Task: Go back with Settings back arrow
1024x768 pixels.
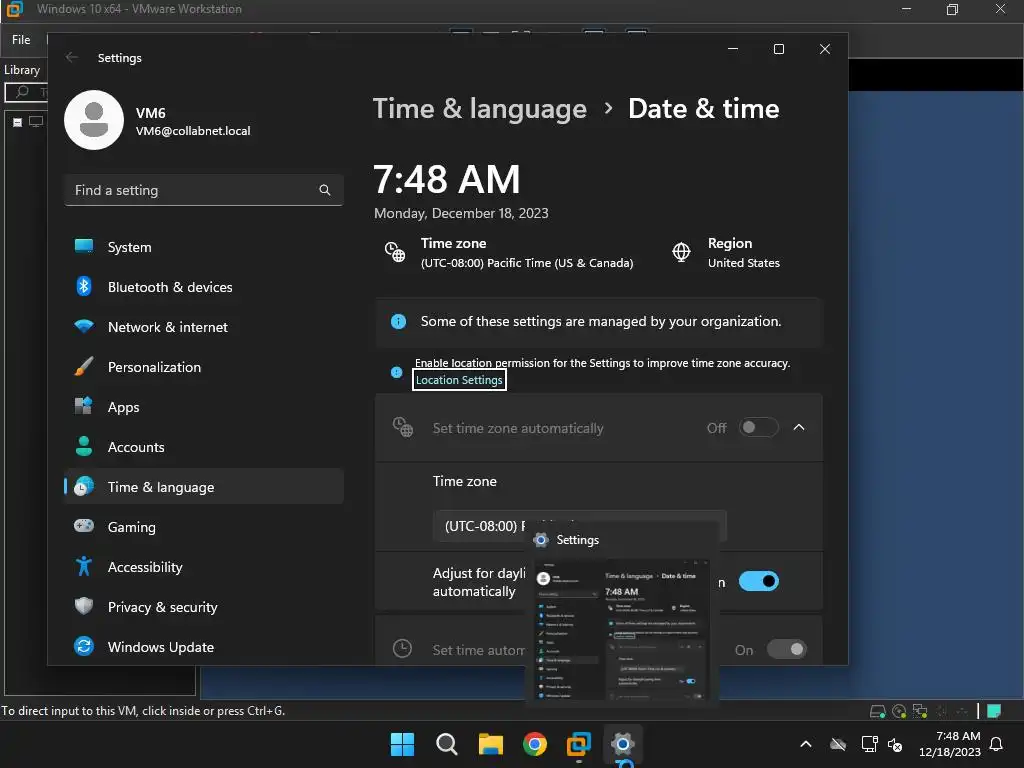Action: pos(72,57)
